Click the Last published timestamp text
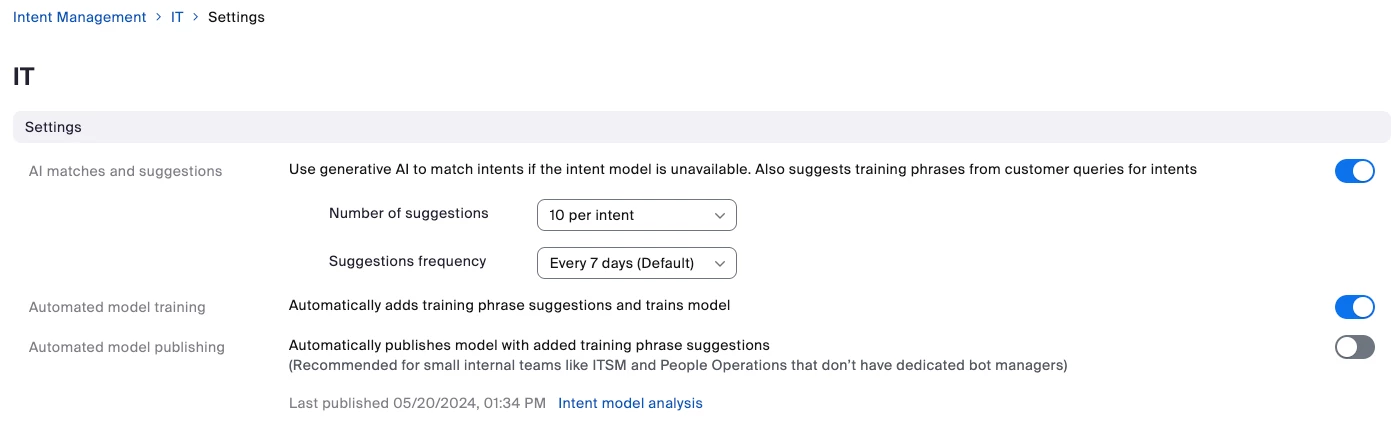 (x=417, y=403)
